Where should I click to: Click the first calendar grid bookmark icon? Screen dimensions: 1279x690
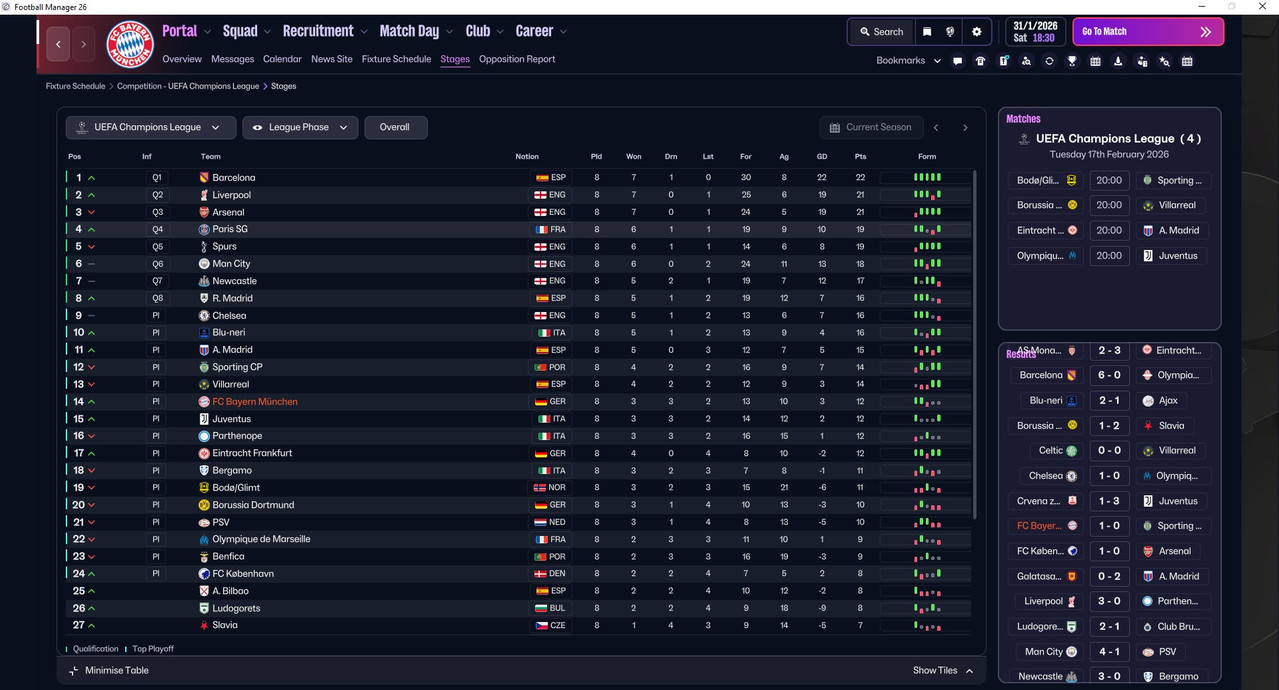click(x=1095, y=61)
